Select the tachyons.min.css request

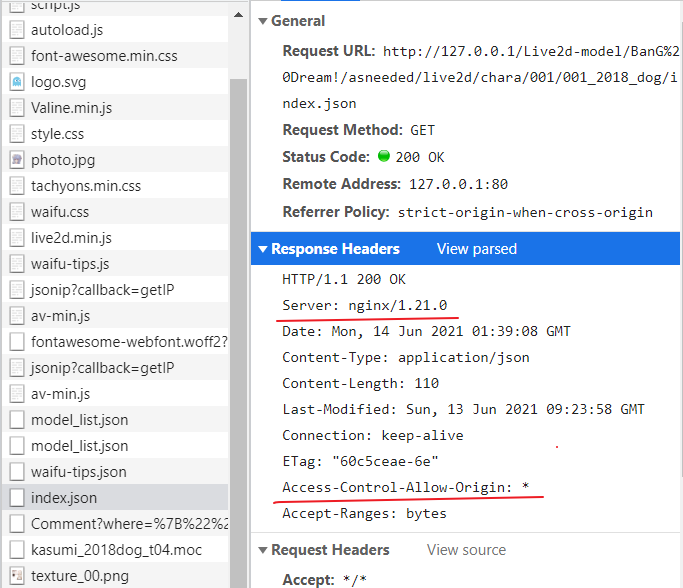point(86,186)
